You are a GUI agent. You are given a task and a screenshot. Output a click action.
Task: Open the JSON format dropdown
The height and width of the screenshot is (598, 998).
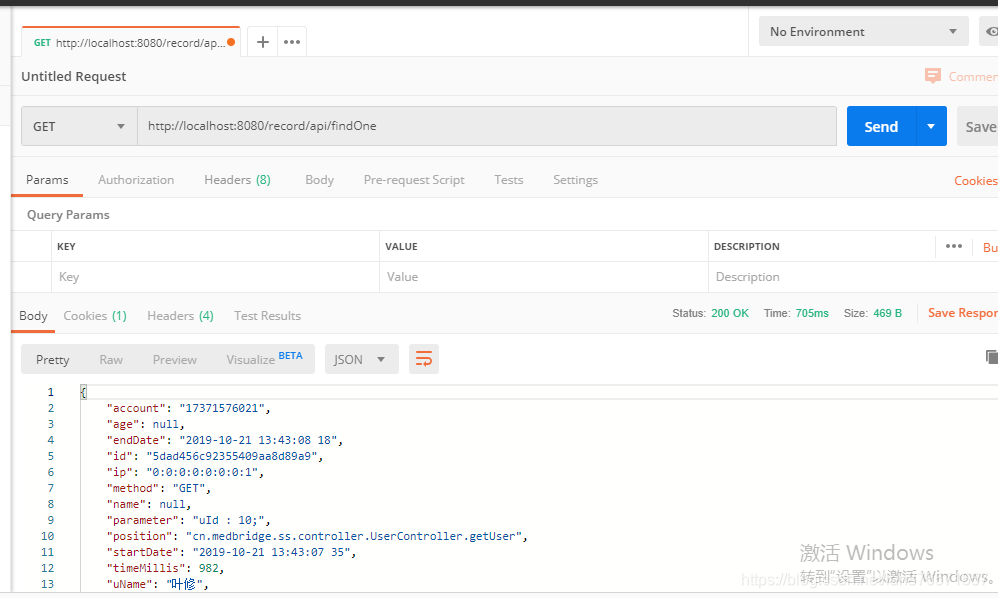362,359
